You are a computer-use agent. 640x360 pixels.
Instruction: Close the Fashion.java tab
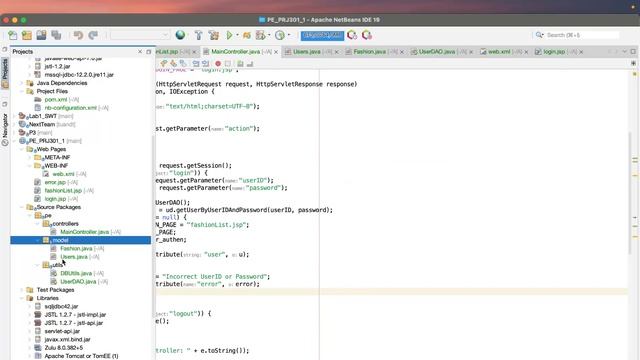tap(402, 52)
